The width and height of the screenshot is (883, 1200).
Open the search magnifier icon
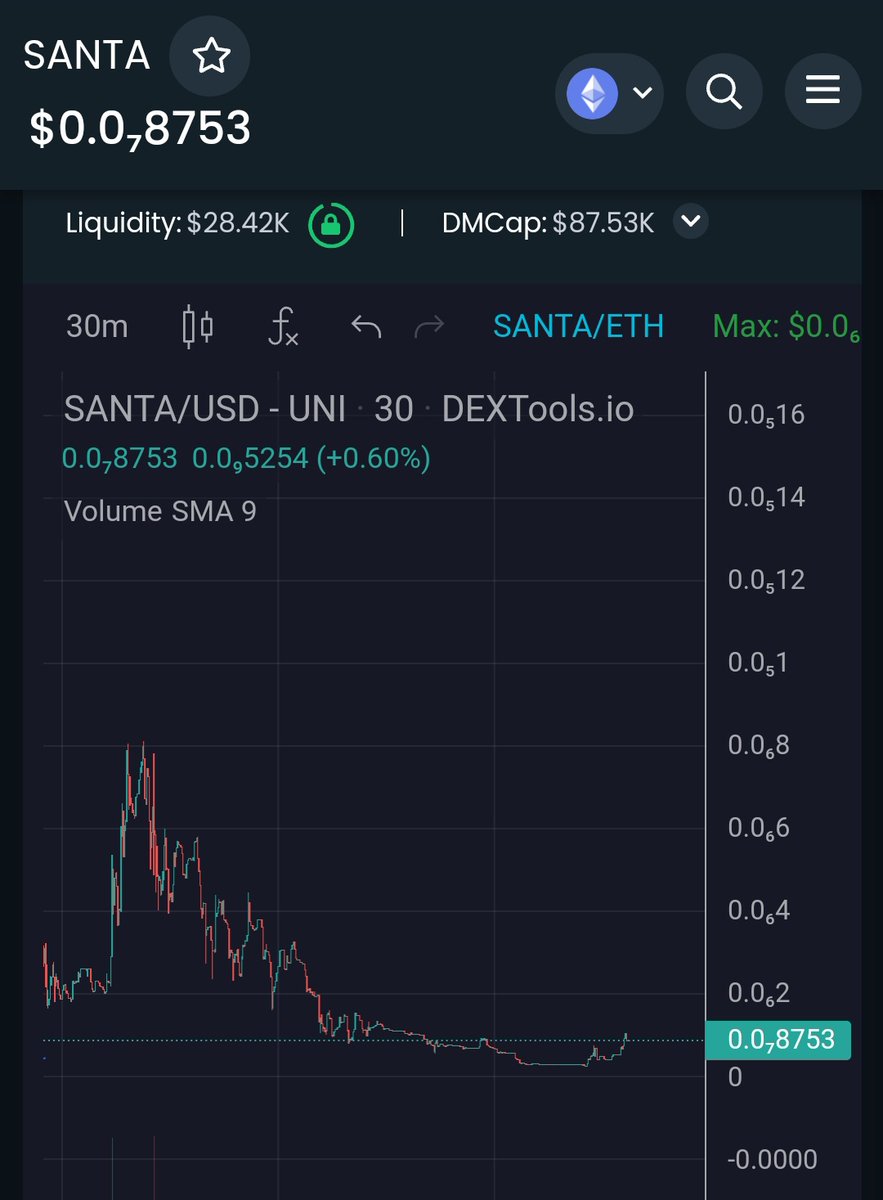[724, 92]
